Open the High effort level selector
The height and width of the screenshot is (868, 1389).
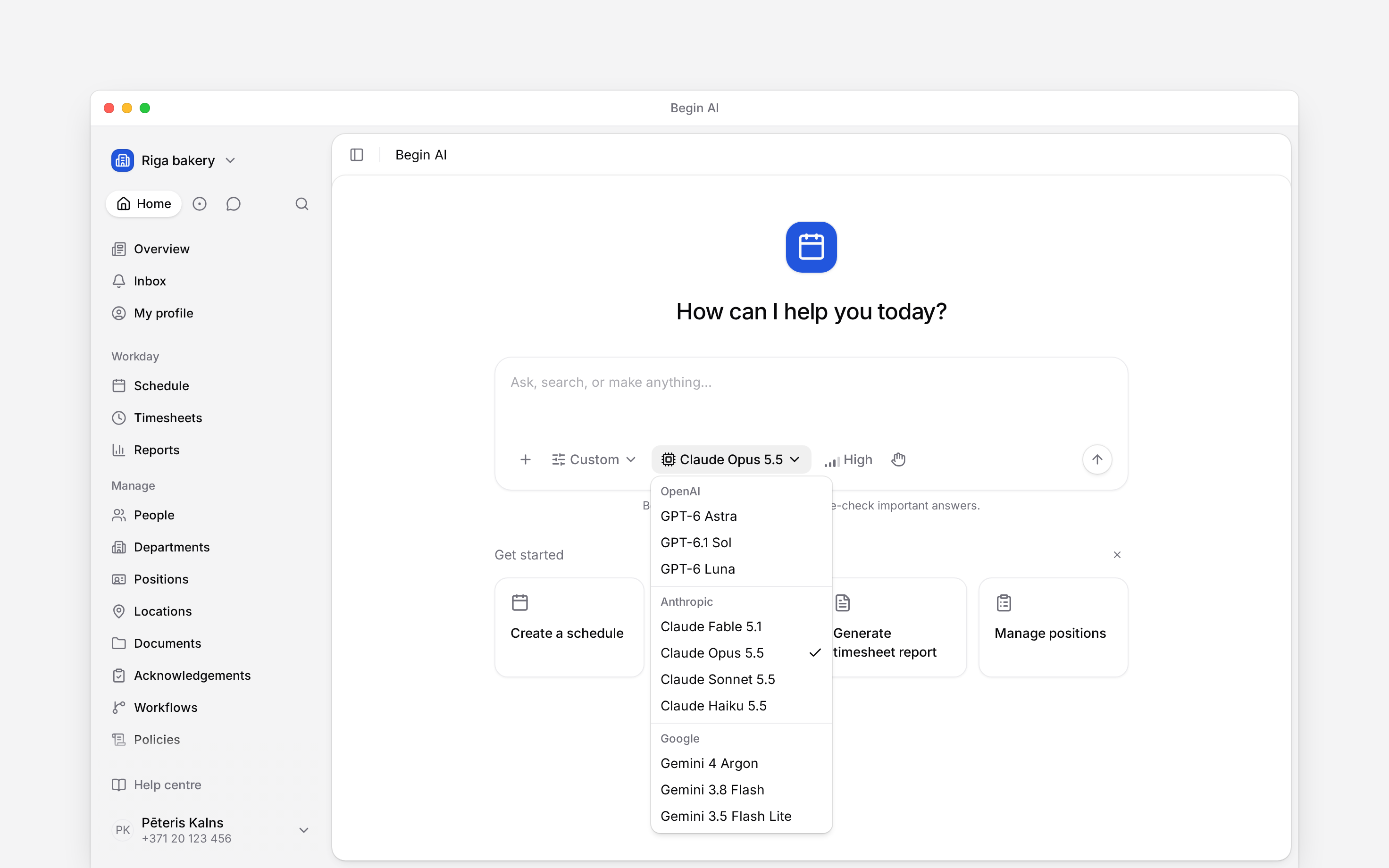click(x=848, y=460)
